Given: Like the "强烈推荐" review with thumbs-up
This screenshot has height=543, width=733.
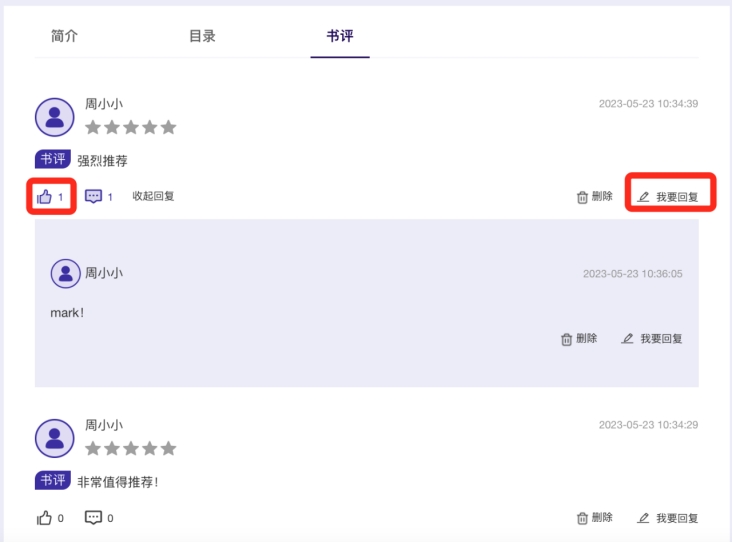Looking at the screenshot, I should pyautogui.click(x=44, y=197).
